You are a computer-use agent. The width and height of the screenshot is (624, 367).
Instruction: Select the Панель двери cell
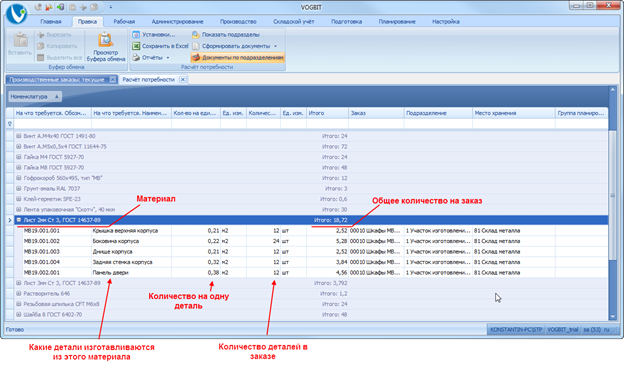[131, 273]
